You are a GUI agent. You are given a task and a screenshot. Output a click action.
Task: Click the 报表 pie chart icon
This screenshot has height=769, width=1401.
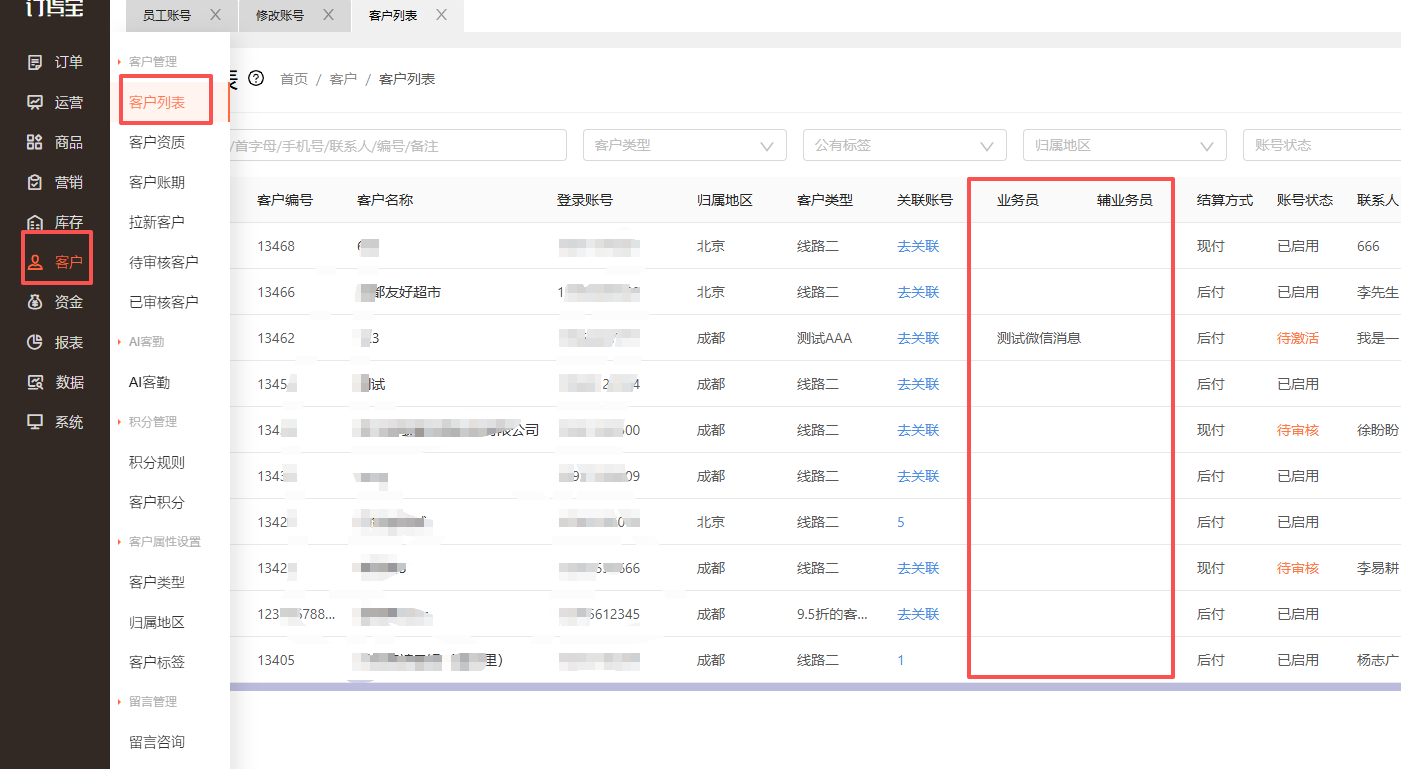tap(35, 342)
